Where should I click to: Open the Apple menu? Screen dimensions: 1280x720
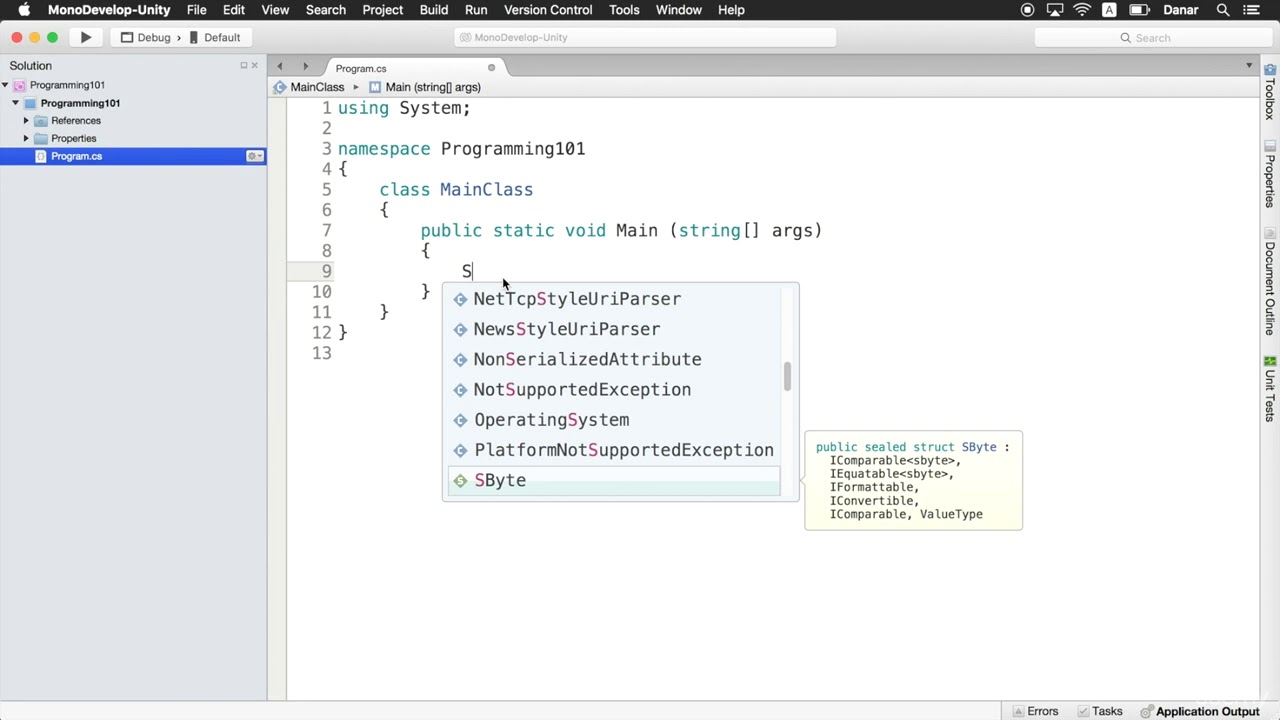click(x=24, y=10)
